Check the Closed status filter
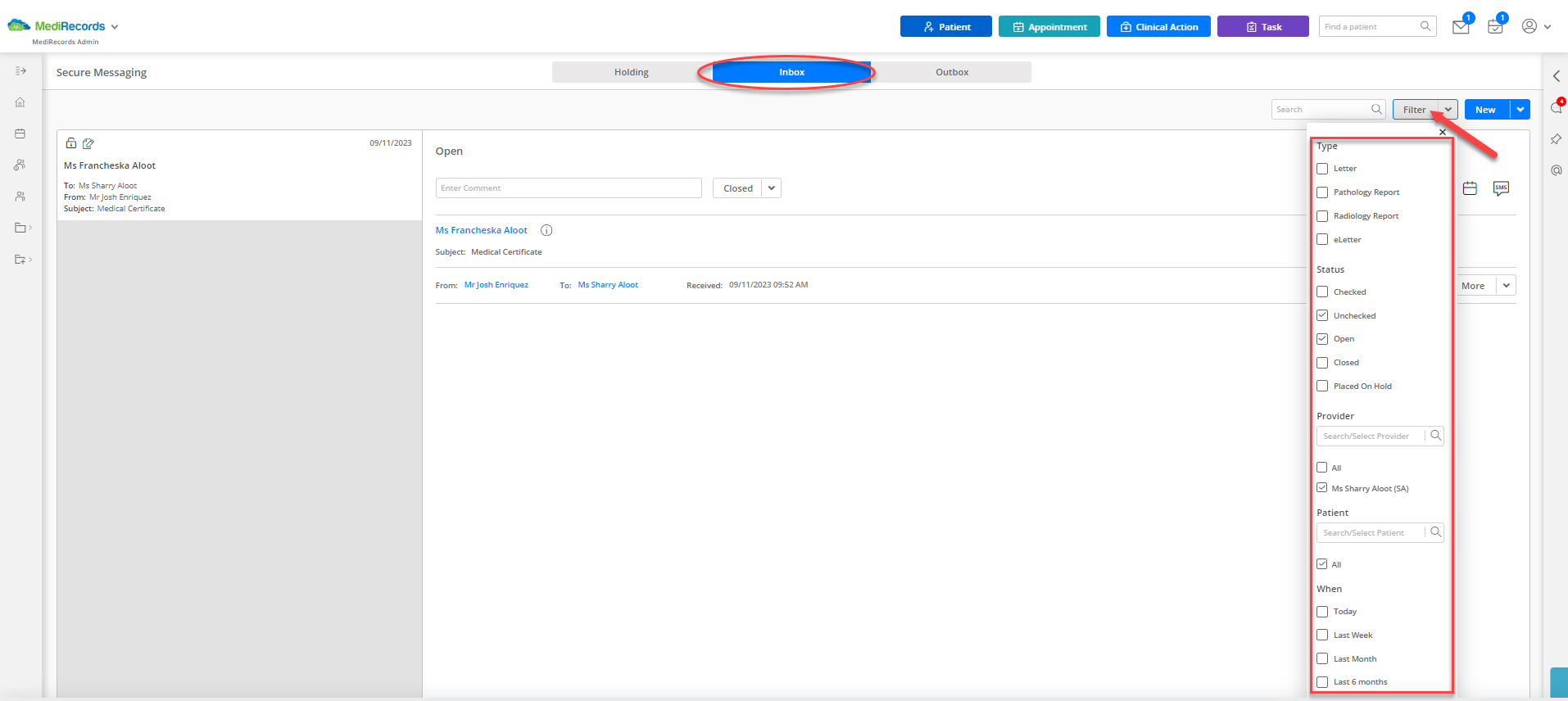This screenshot has width=1568, height=701. (1322, 363)
